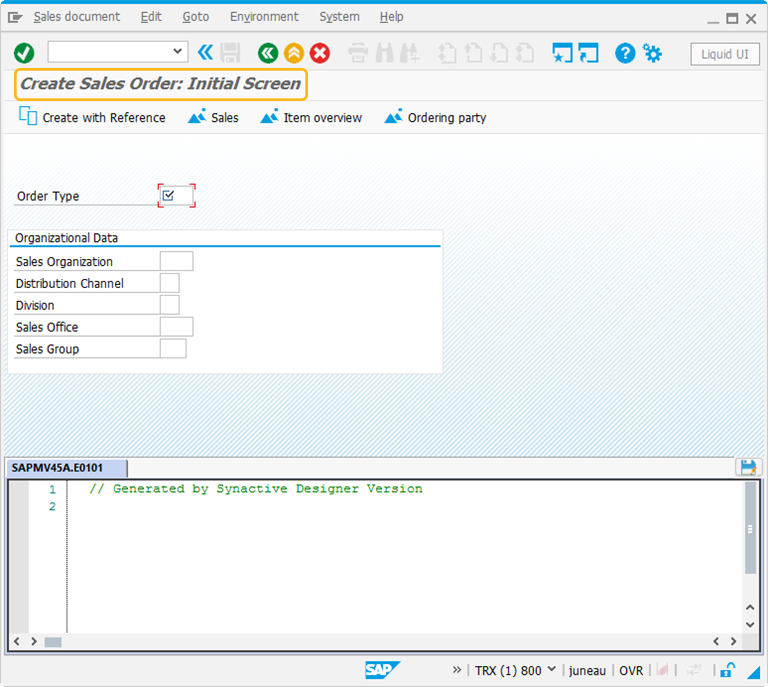Open the Sales document menu
The image size is (768, 687).
coord(76,17)
